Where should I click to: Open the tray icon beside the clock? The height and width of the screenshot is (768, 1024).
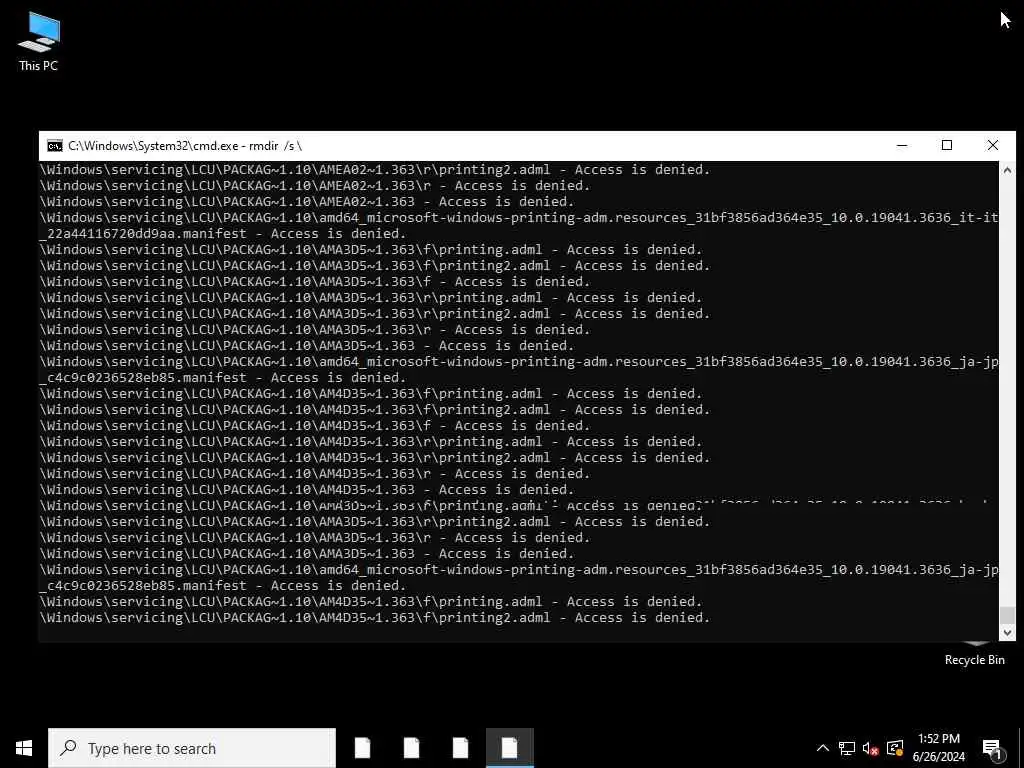click(895, 748)
